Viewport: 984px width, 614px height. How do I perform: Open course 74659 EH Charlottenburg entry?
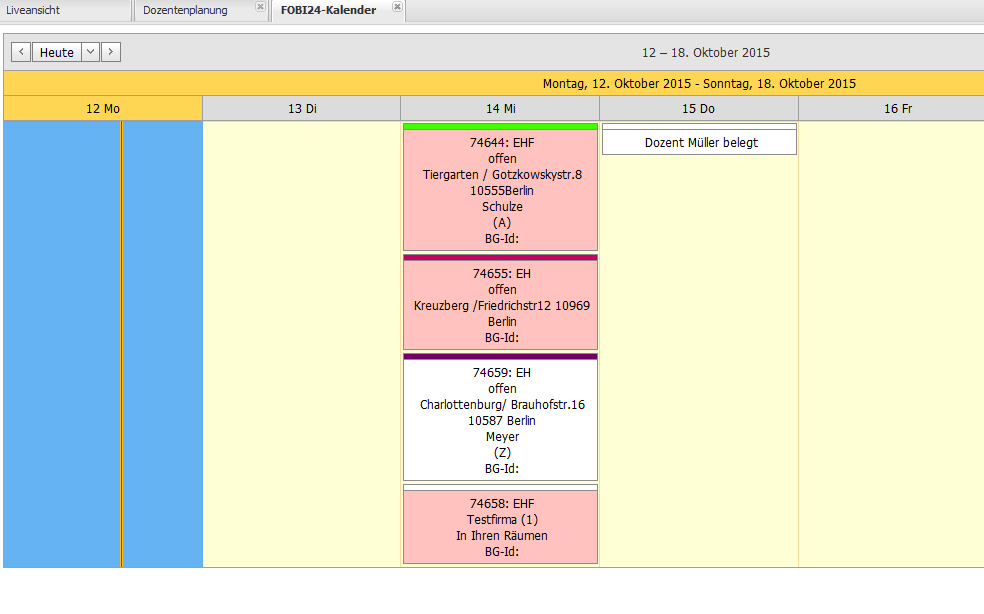click(x=500, y=420)
